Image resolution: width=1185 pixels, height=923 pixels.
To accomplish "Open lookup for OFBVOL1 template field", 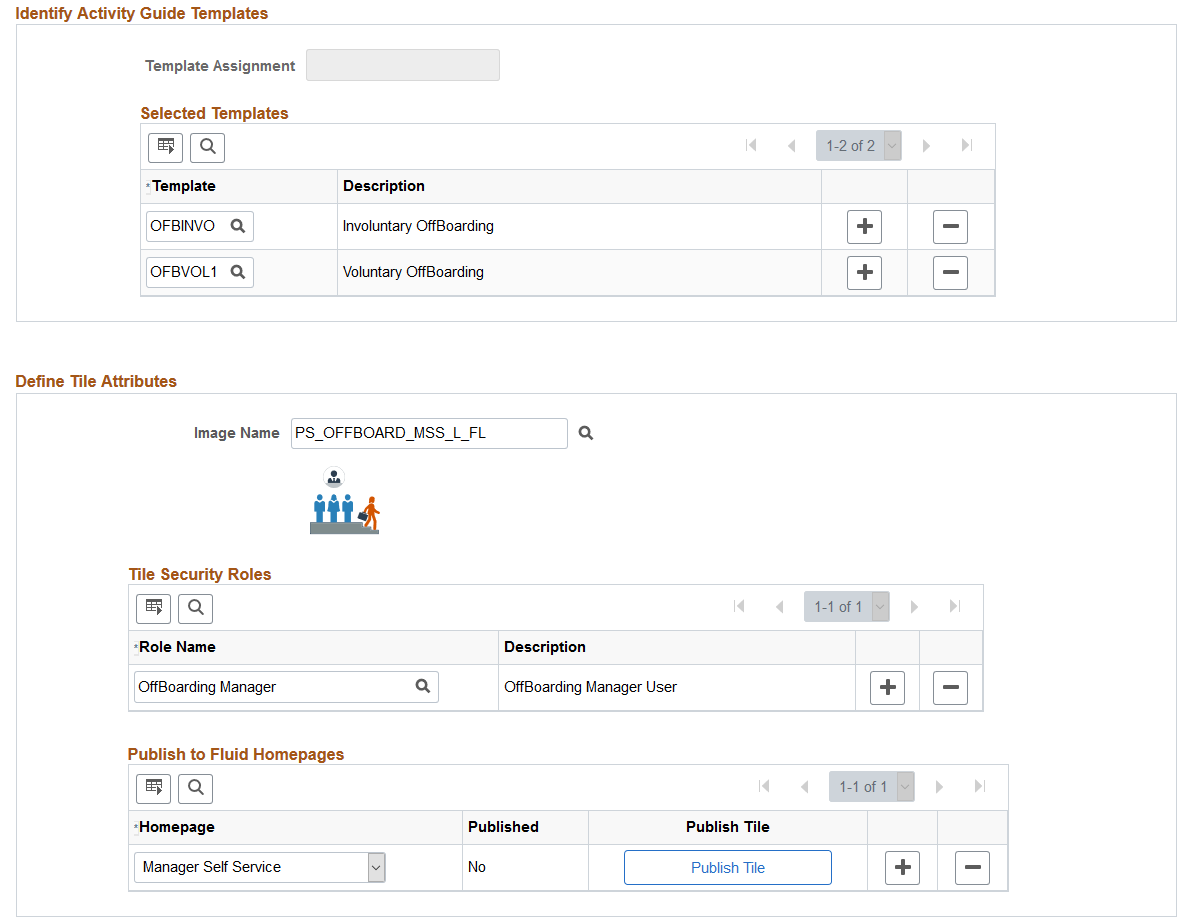I will pyautogui.click(x=238, y=272).
